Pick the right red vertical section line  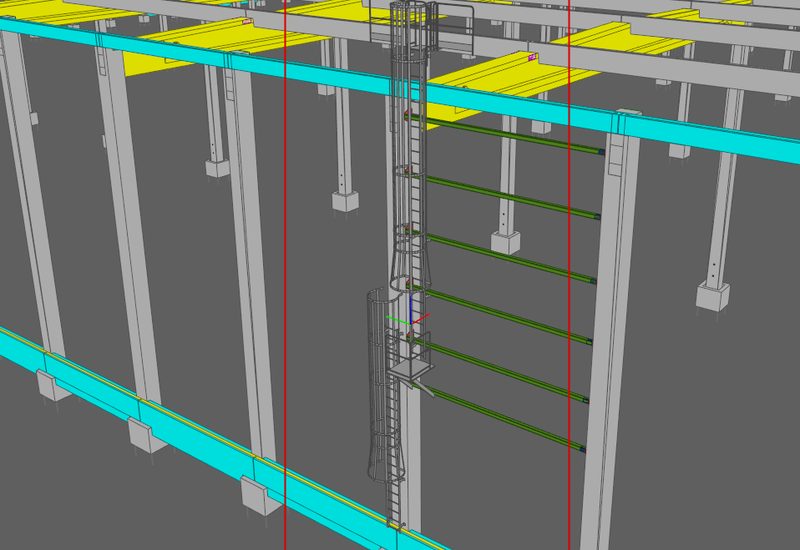coord(569,275)
